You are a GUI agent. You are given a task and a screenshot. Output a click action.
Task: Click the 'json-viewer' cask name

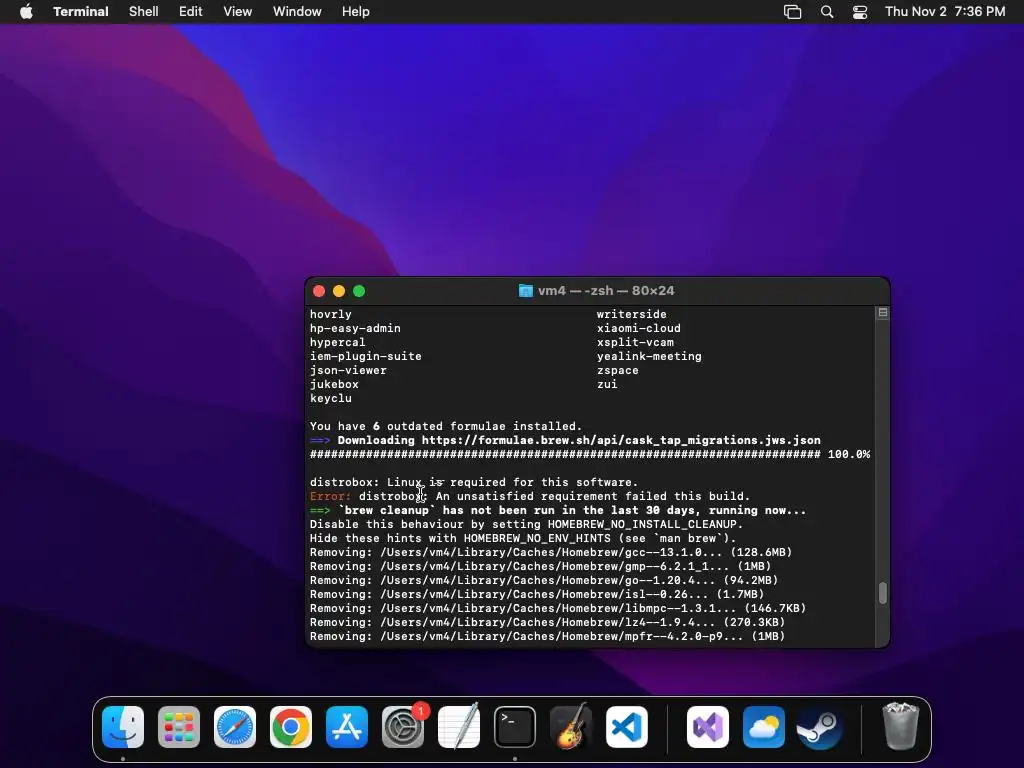coord(348,370)
